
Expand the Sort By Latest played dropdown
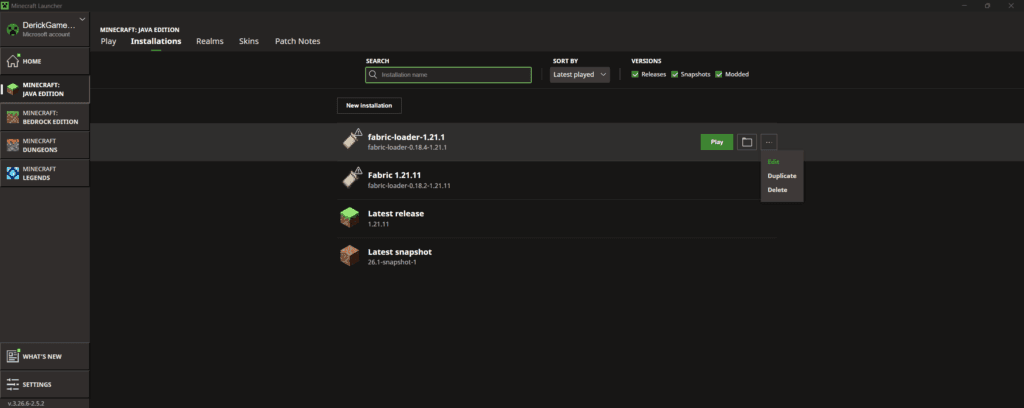[x=580, y=74]
